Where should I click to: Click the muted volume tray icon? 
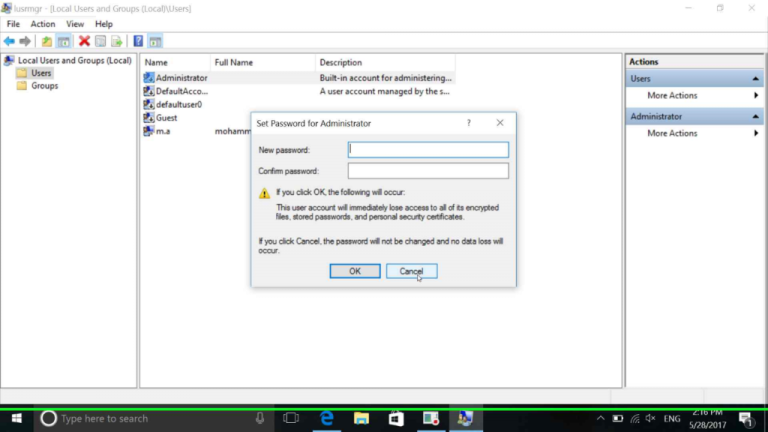click(650, 418)
